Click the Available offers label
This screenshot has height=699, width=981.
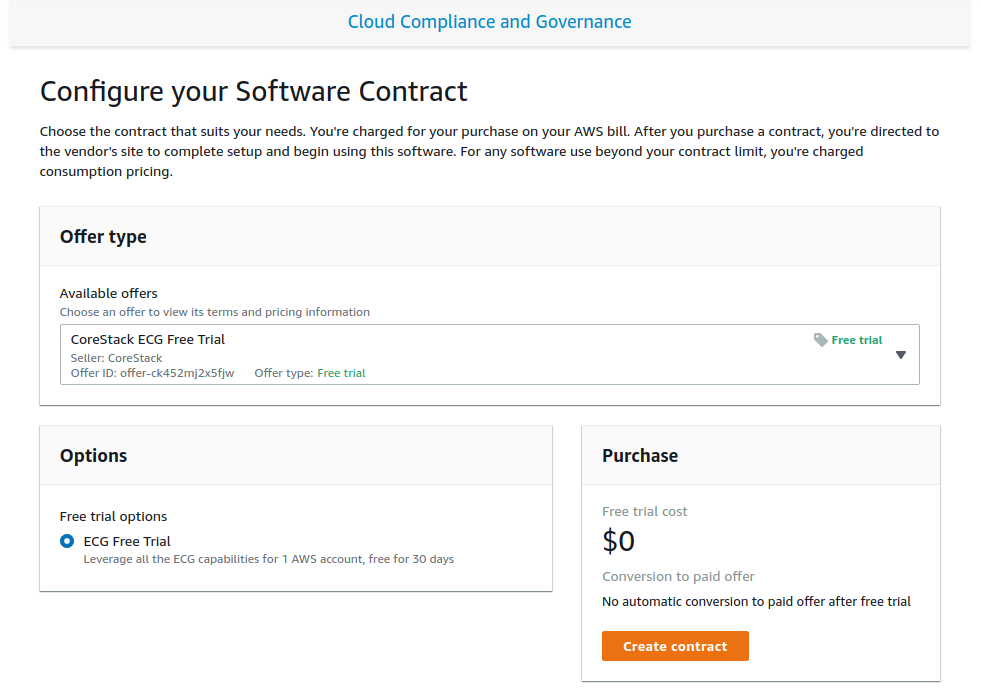coord(108,293)
